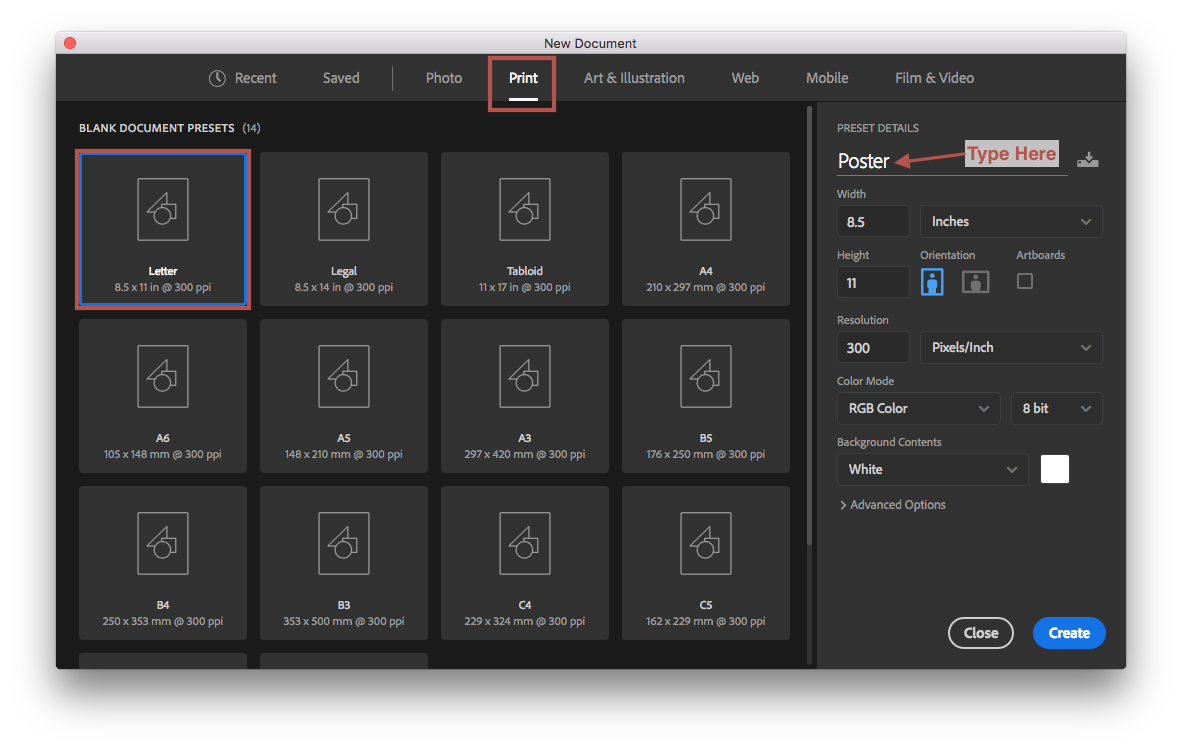The width and height of the screenshot is (1182, 749).
Task: Click the white background color swatch
Action: 1055,469
